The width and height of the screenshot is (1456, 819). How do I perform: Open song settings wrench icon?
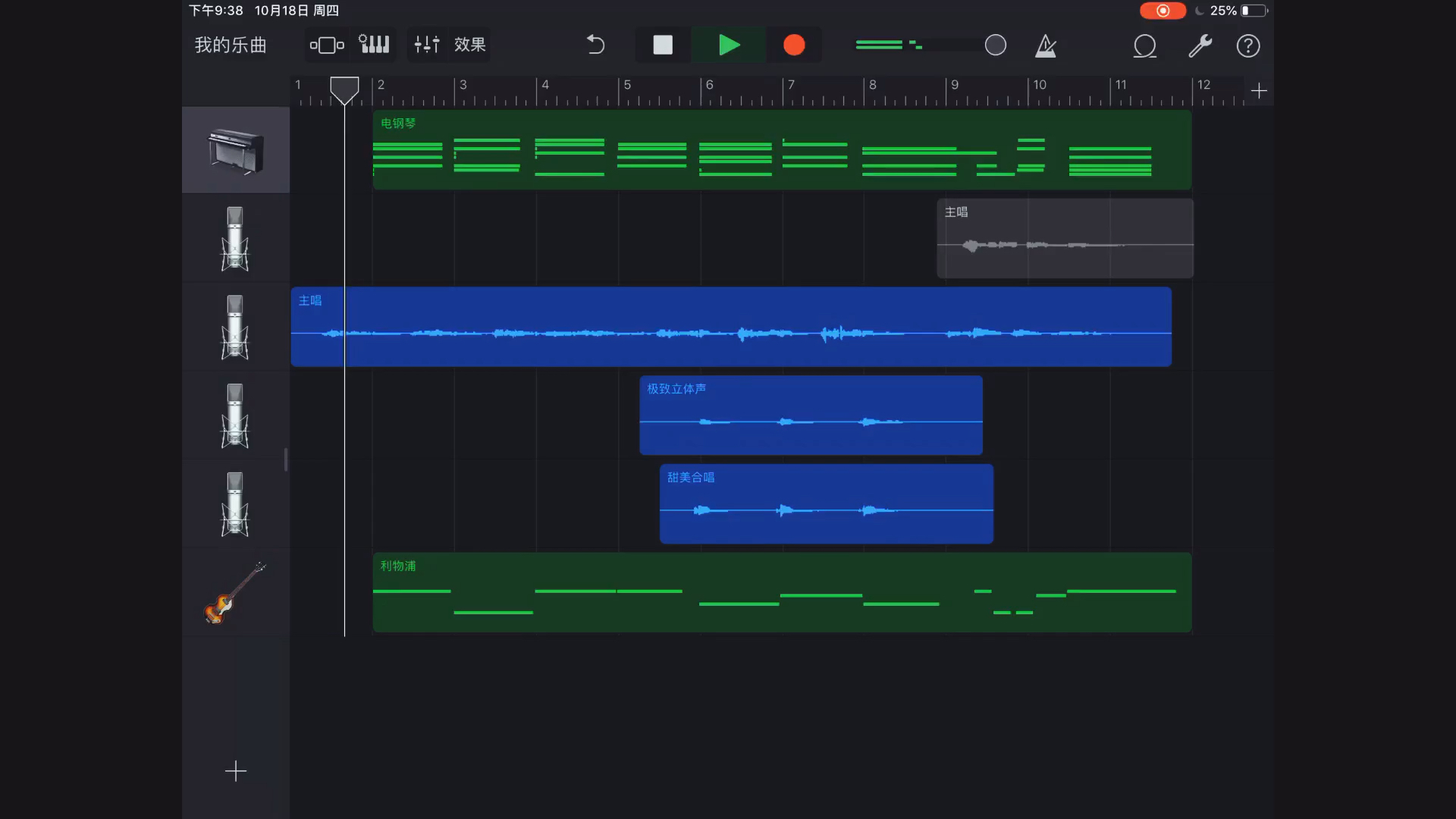[1200, 45]
